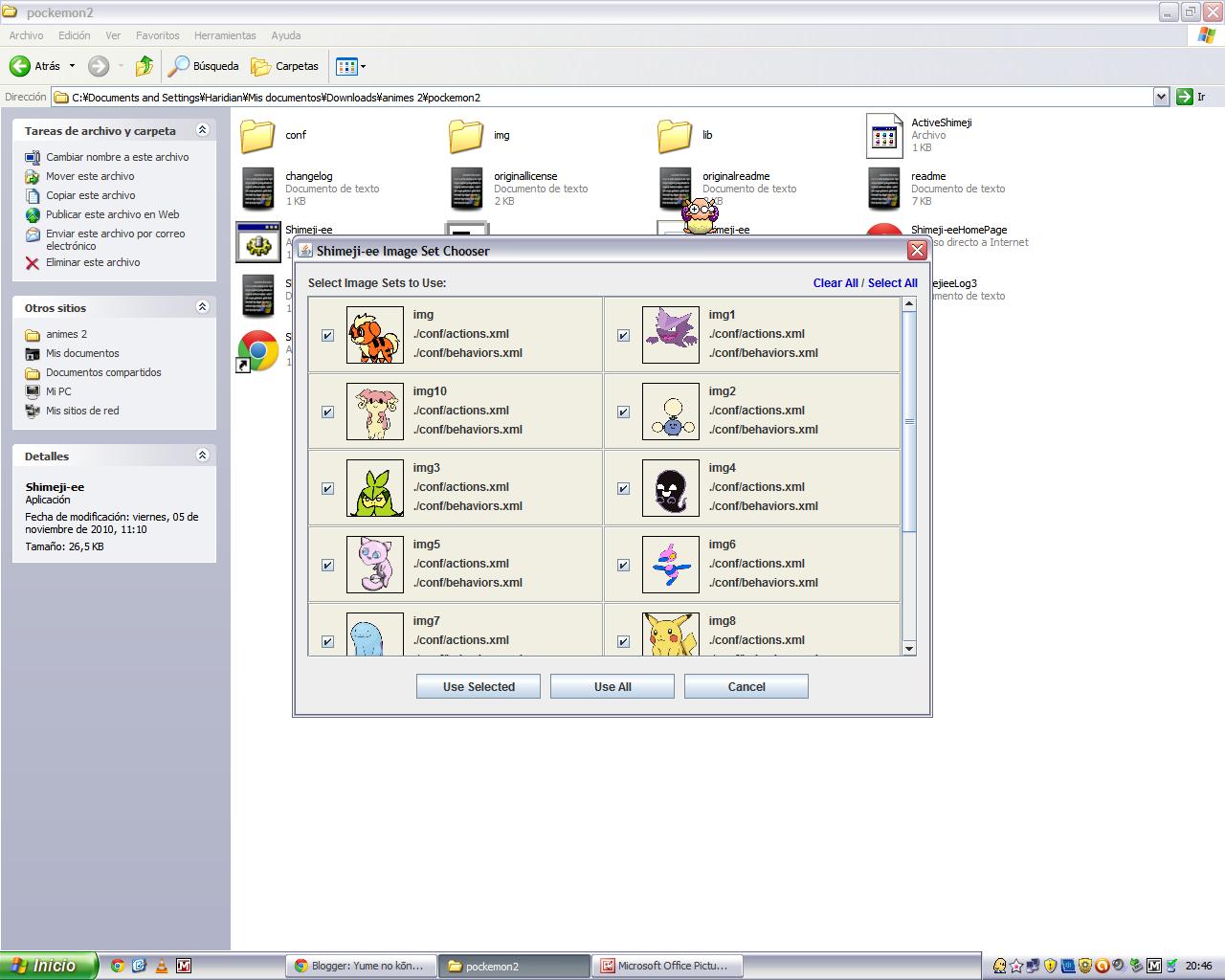This screenshot has height=980, width=1225.
Task: Open the img folder icon
Action: [x=467, y=135]
